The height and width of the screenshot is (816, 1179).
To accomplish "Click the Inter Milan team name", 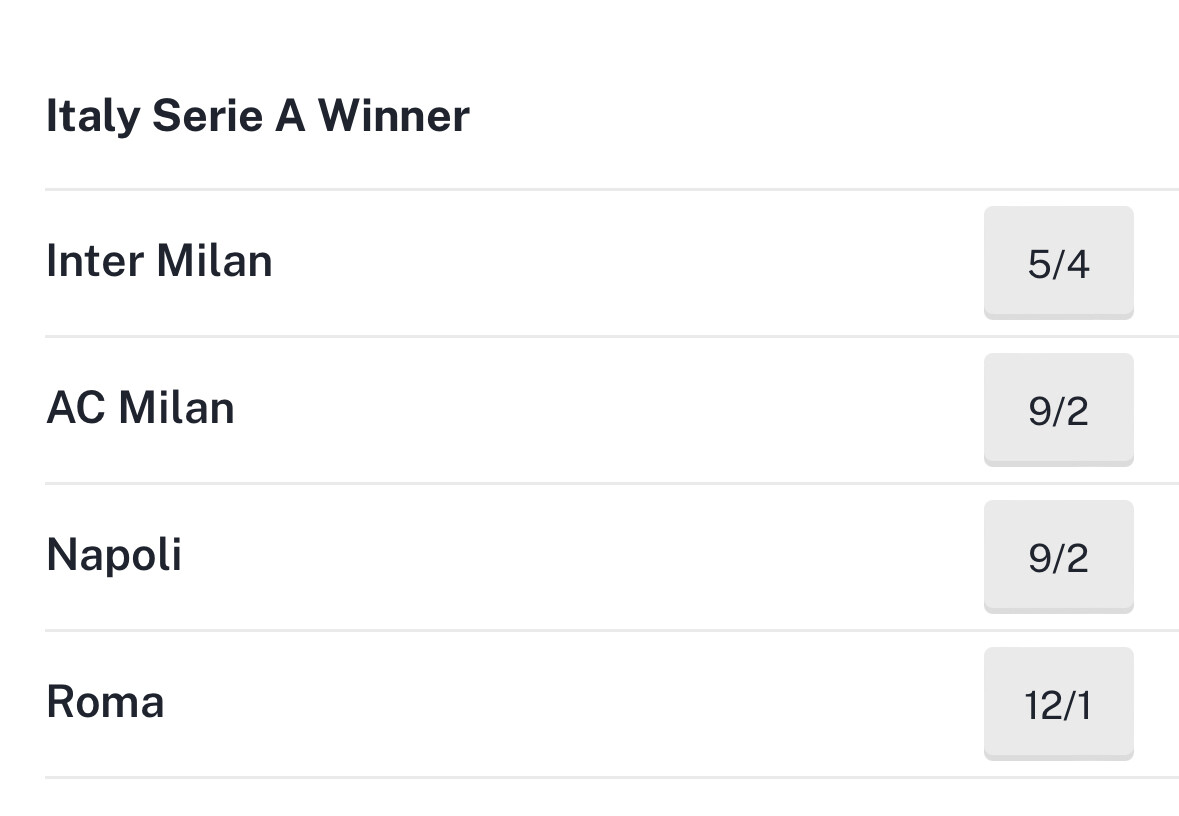I will pyautogui.click(x=159, y=261).
